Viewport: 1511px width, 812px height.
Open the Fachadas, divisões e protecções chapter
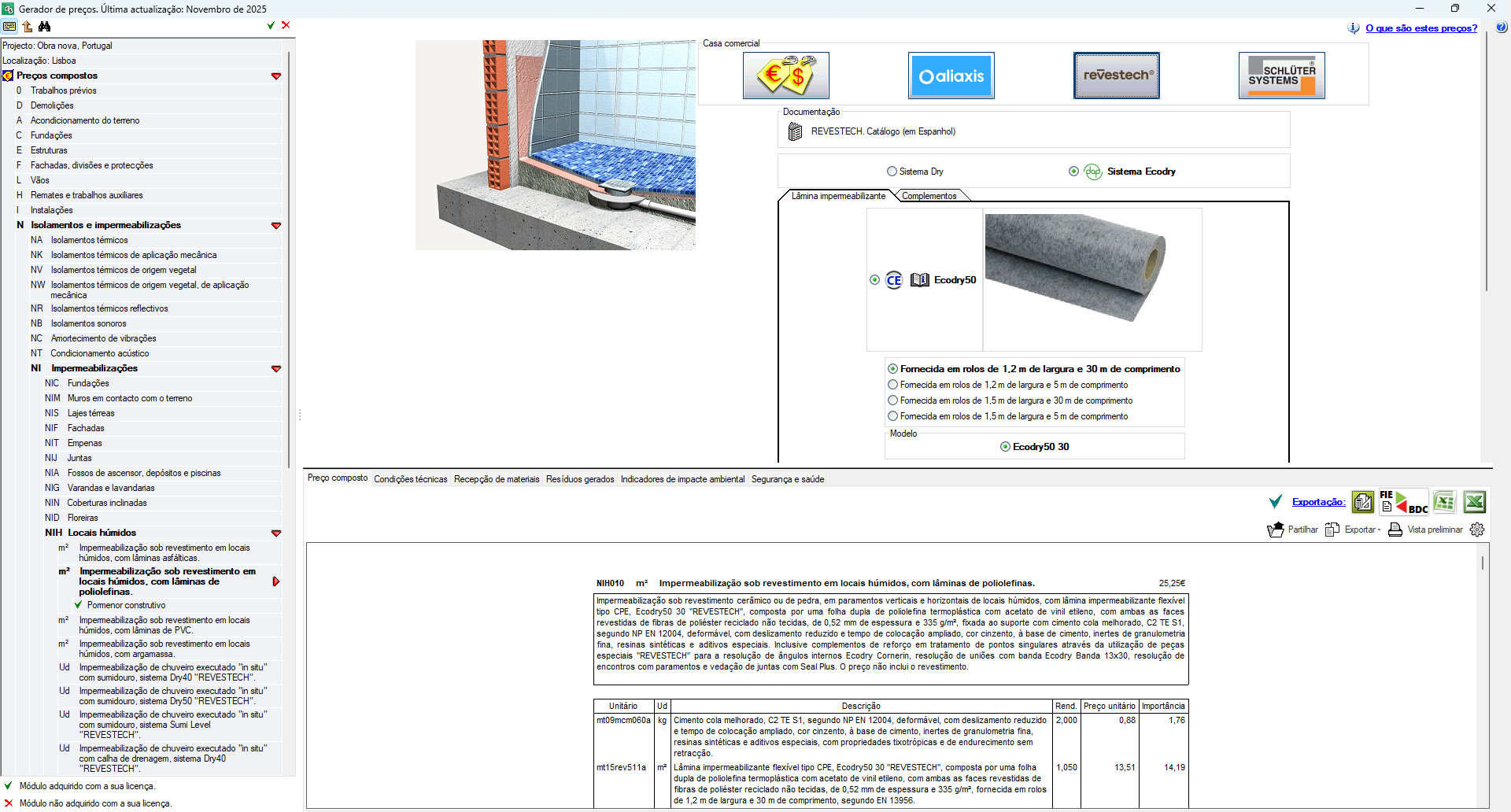92,165
